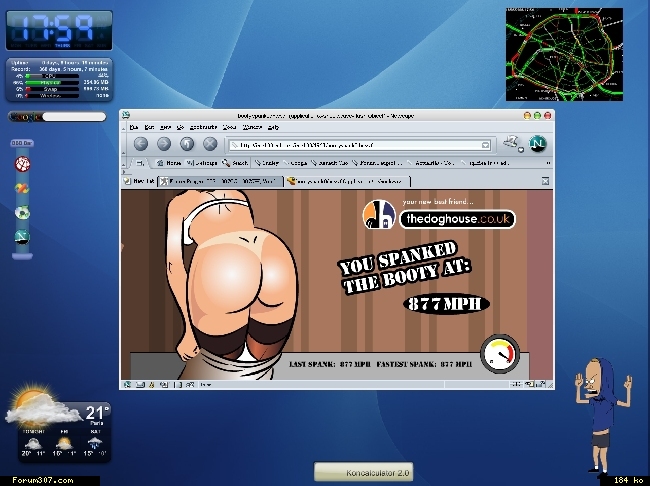Launch the Netscape icon in OSD Bar
Image resolution: width=650 pixels, height=486 pixels.
22,237
